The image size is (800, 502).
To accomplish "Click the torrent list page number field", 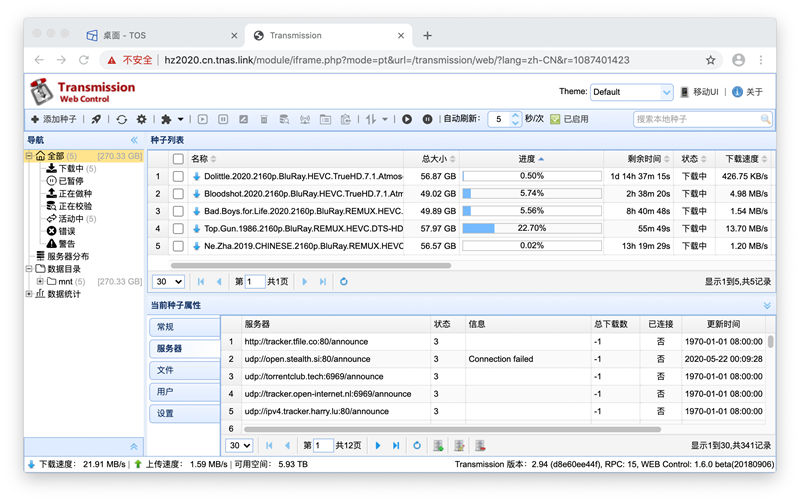I will (x=255, y=282).
